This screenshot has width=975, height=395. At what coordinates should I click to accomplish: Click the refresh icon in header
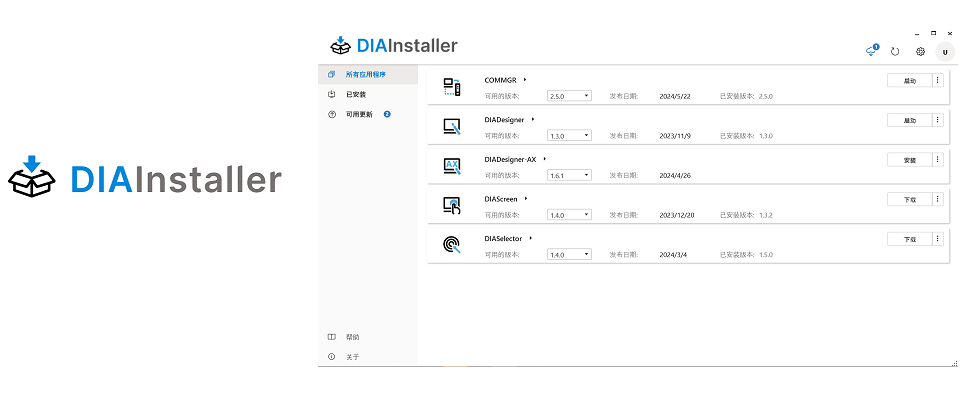[x=895, y=52]
